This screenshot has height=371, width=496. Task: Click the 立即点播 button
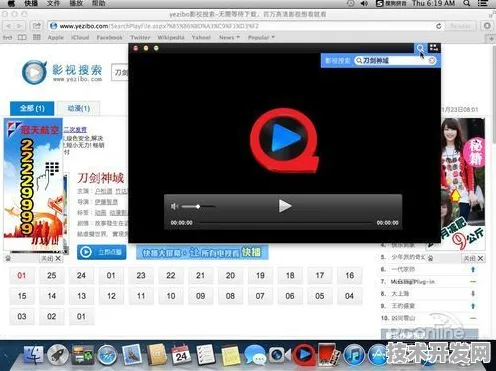(102, 252)
